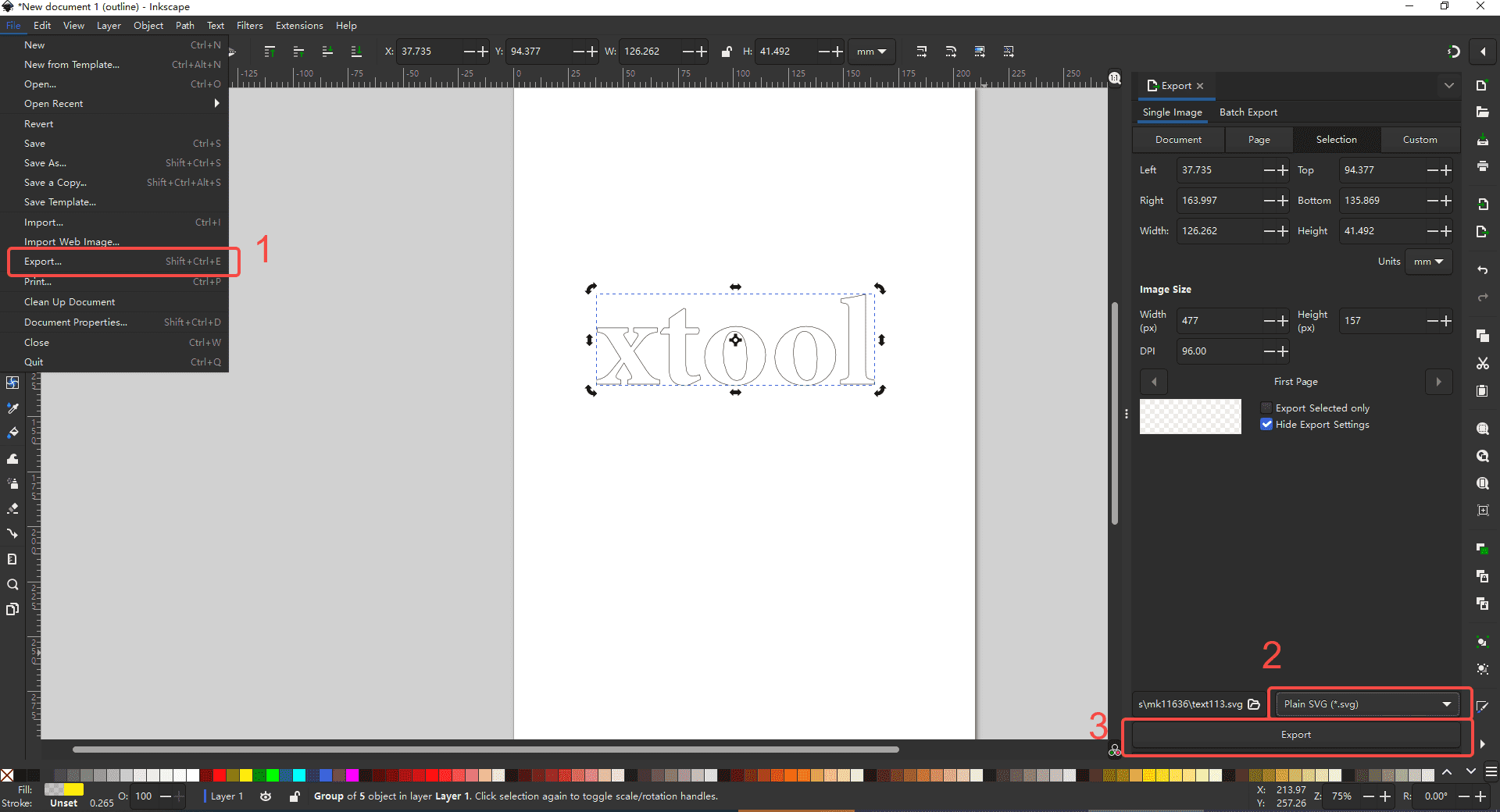
Task: Expand the Open Recent submenu
Action: coord(114,104)
